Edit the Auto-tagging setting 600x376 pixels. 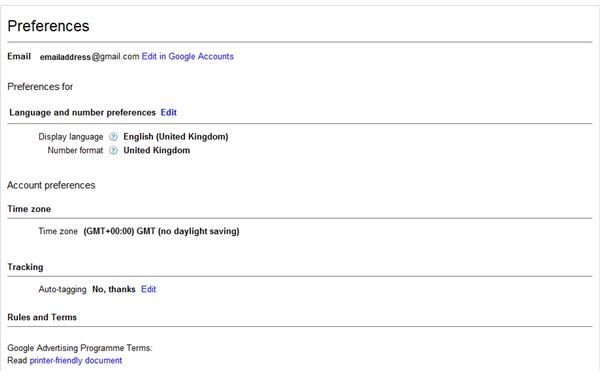(148, 289)
